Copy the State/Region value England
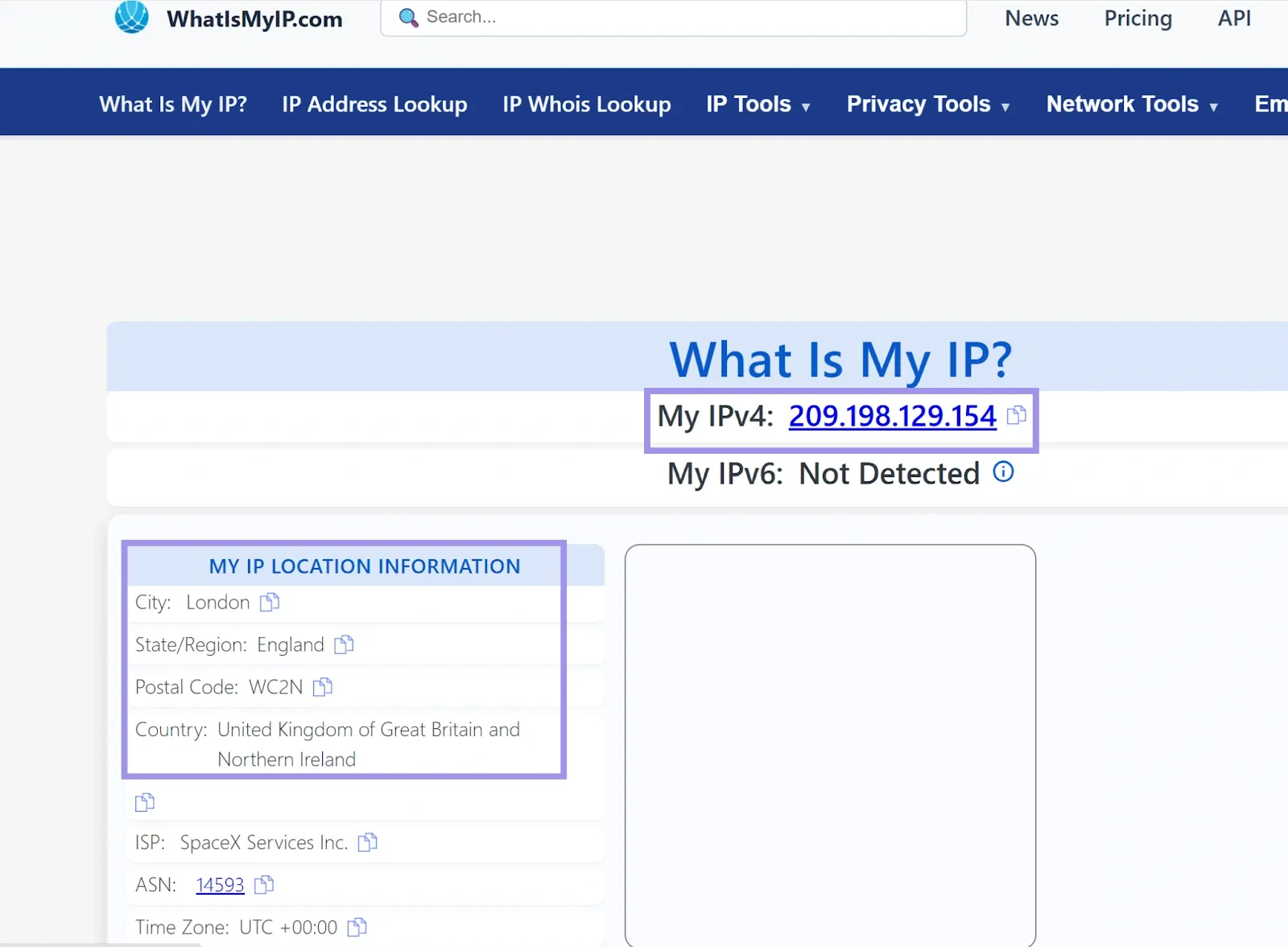 [x=345, y=644]
